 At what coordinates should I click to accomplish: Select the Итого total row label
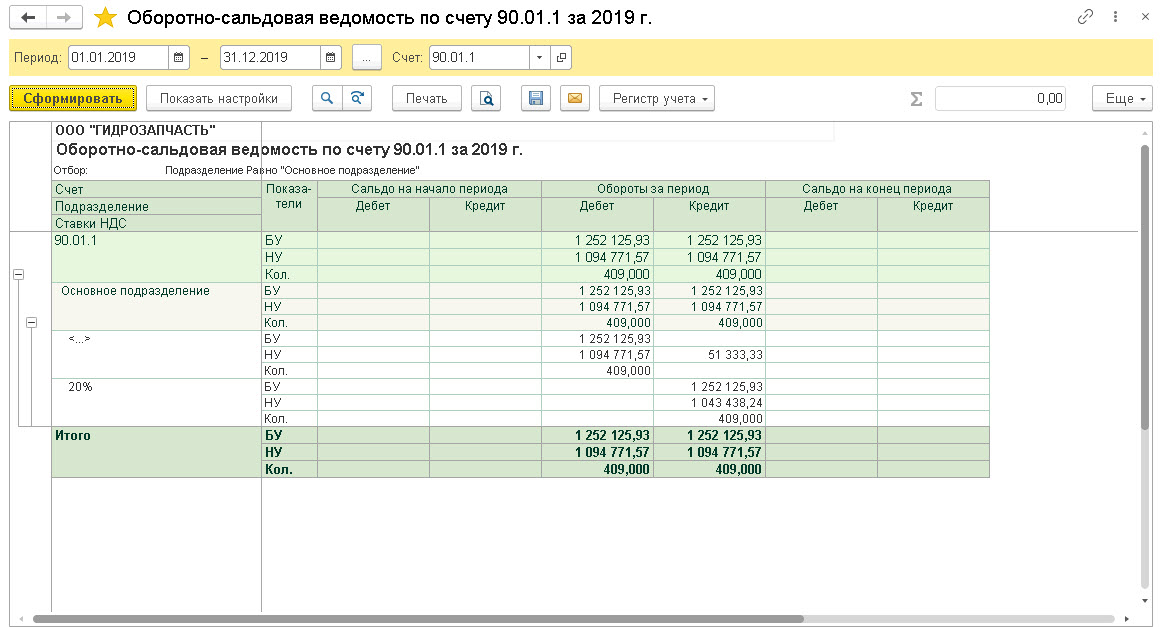coord(73,435)
